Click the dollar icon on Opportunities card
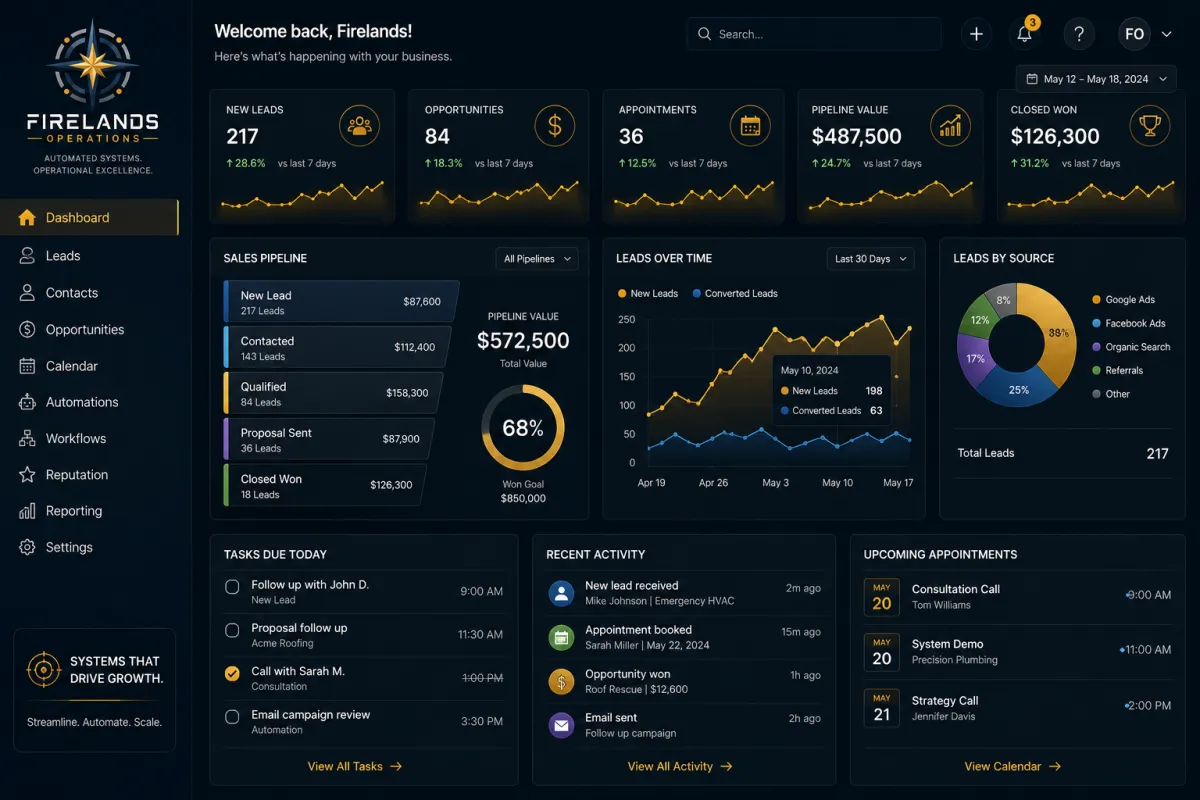The width and height of the screenshot is (1200, 800). coord(554,125)
